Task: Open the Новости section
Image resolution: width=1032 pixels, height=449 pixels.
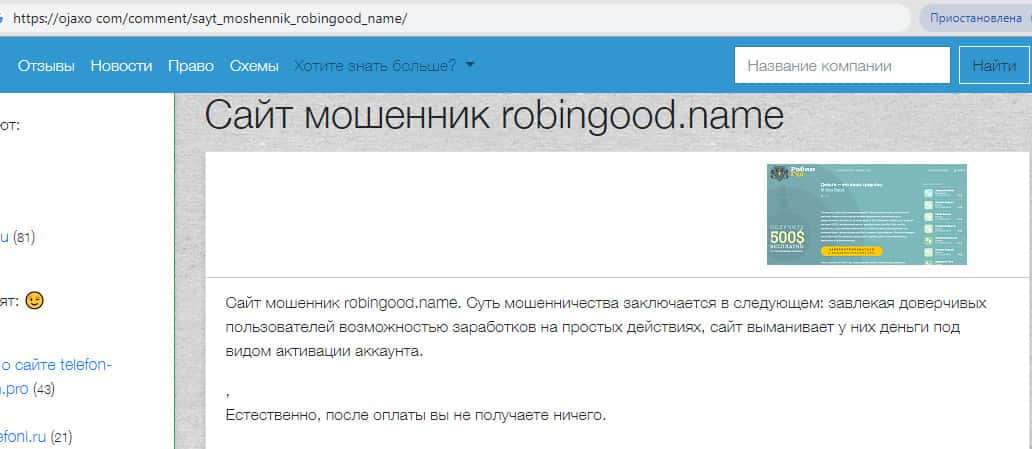Action: pos(121,66)
